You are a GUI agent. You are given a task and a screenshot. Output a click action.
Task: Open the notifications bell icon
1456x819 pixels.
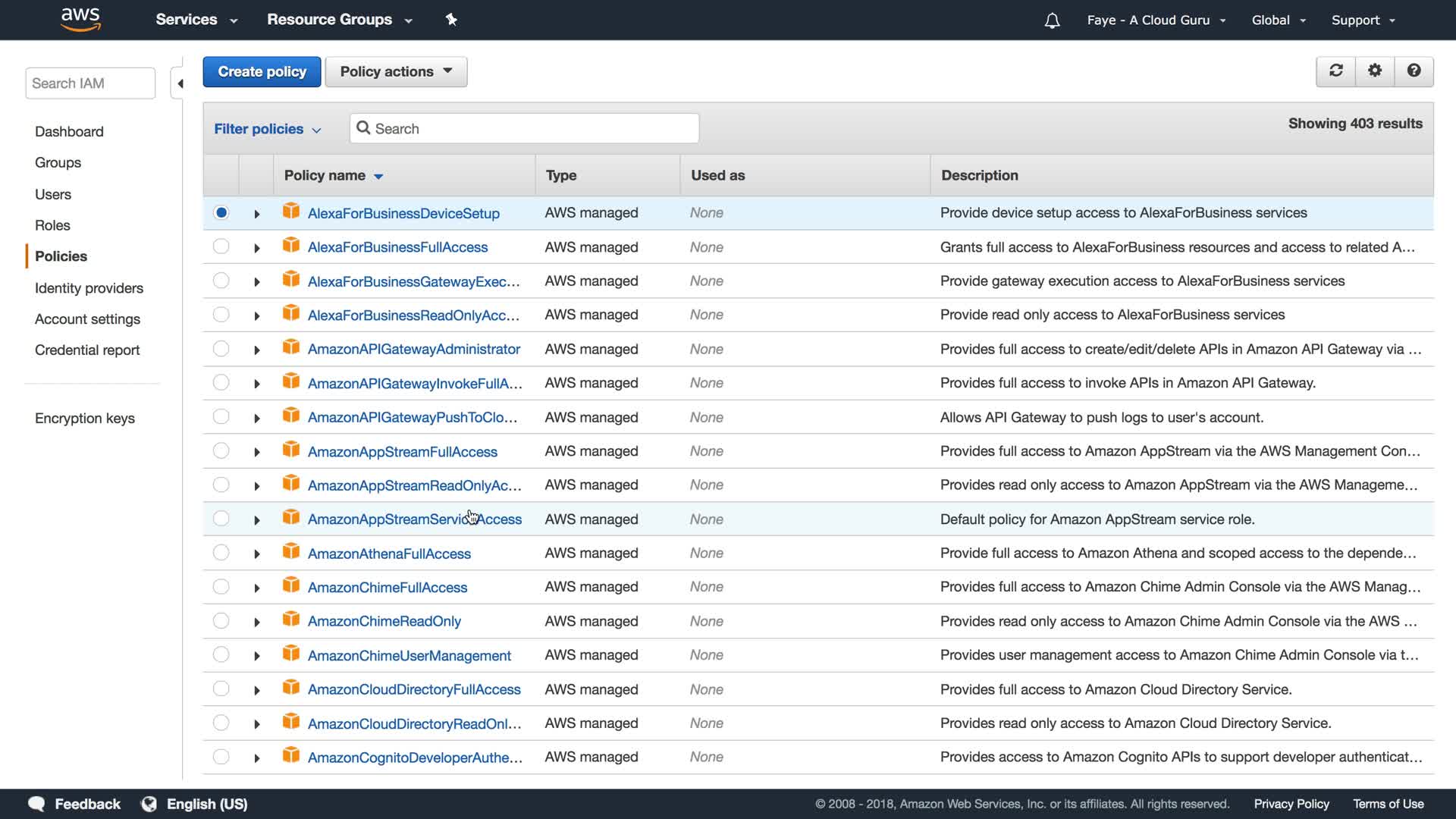[x=1052, y=20]
